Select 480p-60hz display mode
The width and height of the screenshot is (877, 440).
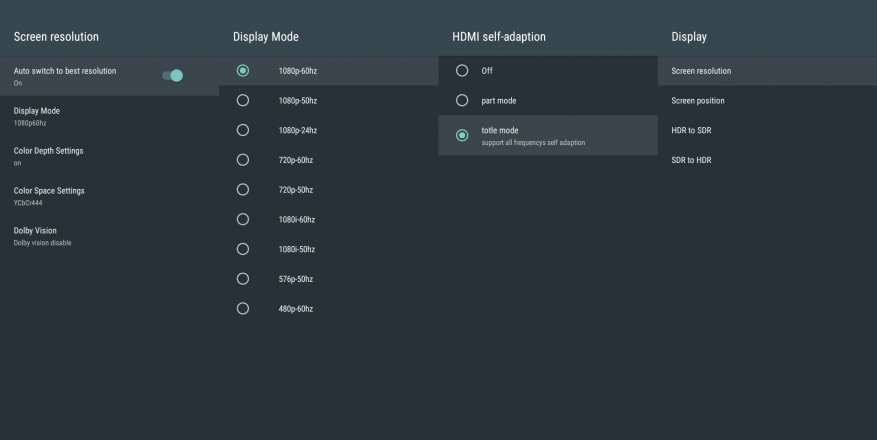click(x=243, y=308)
